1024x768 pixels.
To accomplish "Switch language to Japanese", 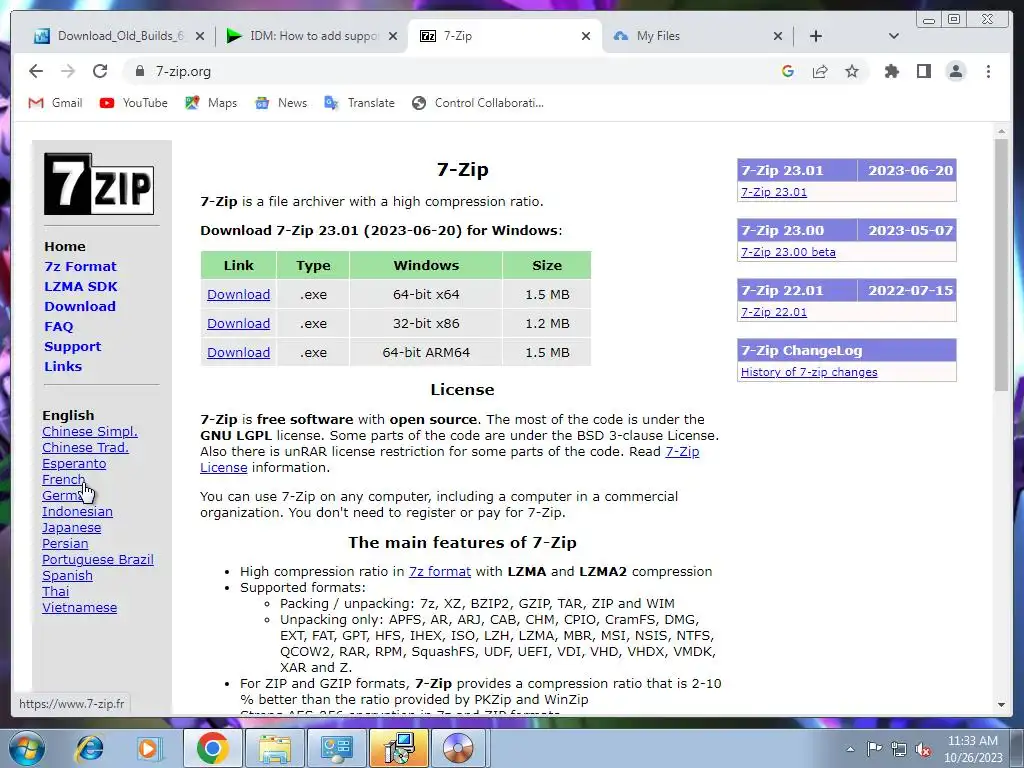I will (71, 528).
